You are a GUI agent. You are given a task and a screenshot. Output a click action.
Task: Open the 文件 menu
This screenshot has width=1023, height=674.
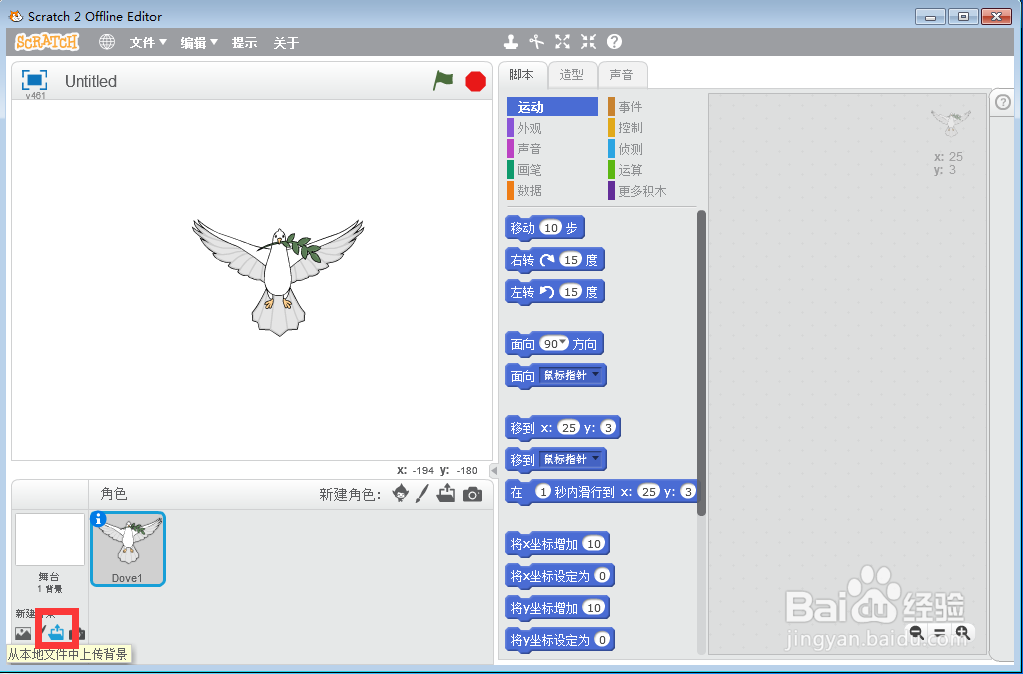(x=148, y=43)
